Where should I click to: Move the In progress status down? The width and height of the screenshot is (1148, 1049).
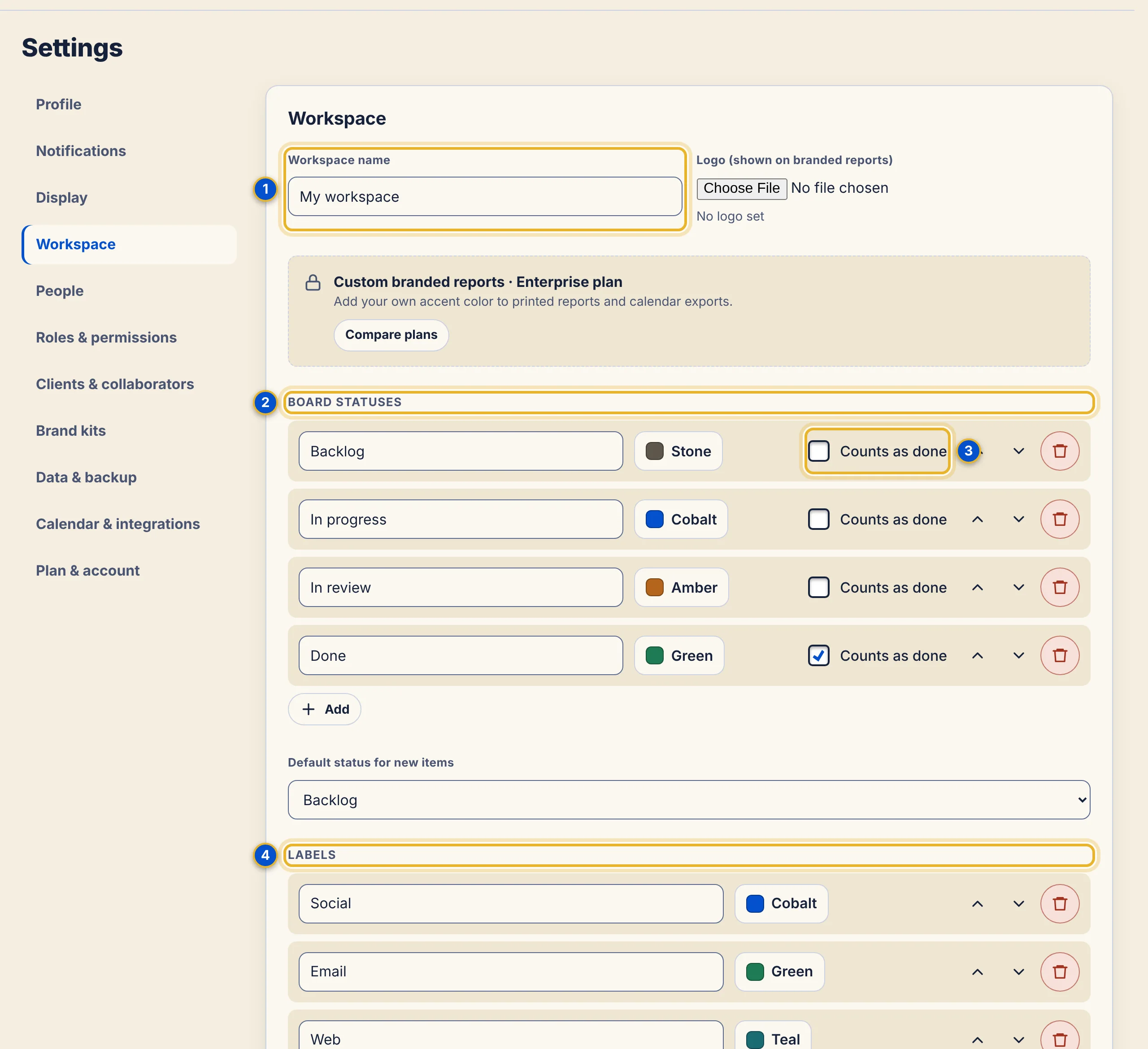(x=1019, y=519)
